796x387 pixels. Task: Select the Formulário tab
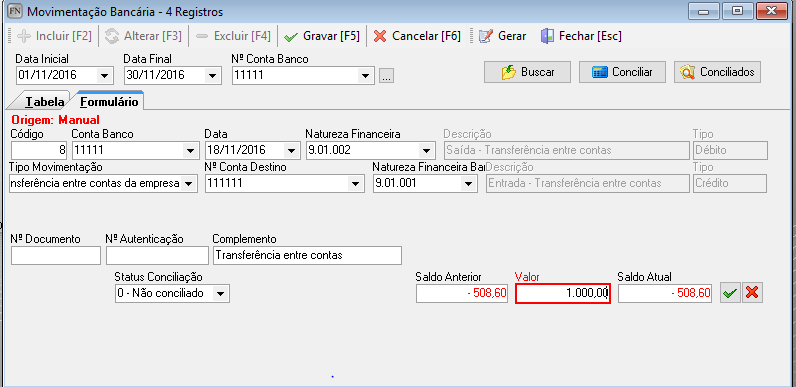(109, 101)
